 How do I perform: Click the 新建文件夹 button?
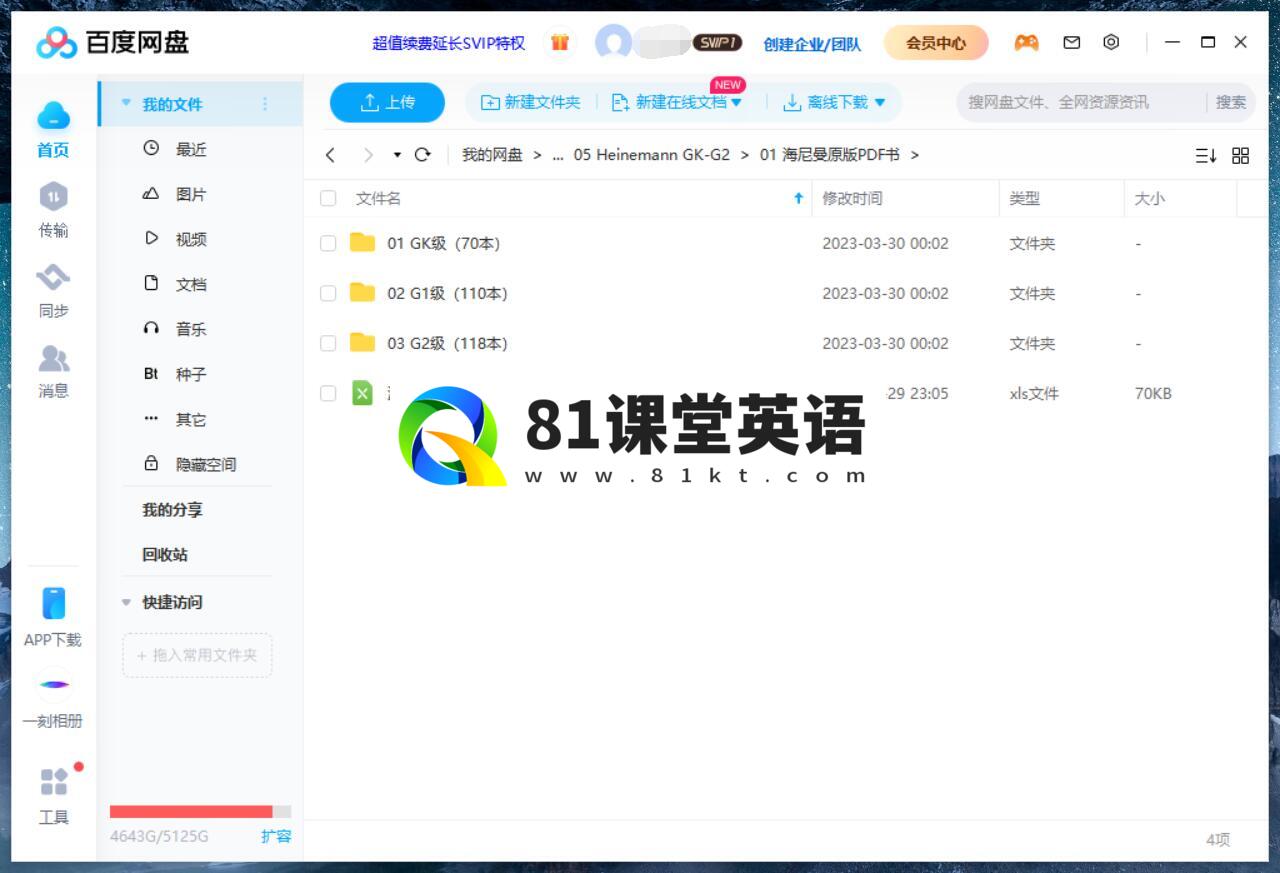click(530, 102)
